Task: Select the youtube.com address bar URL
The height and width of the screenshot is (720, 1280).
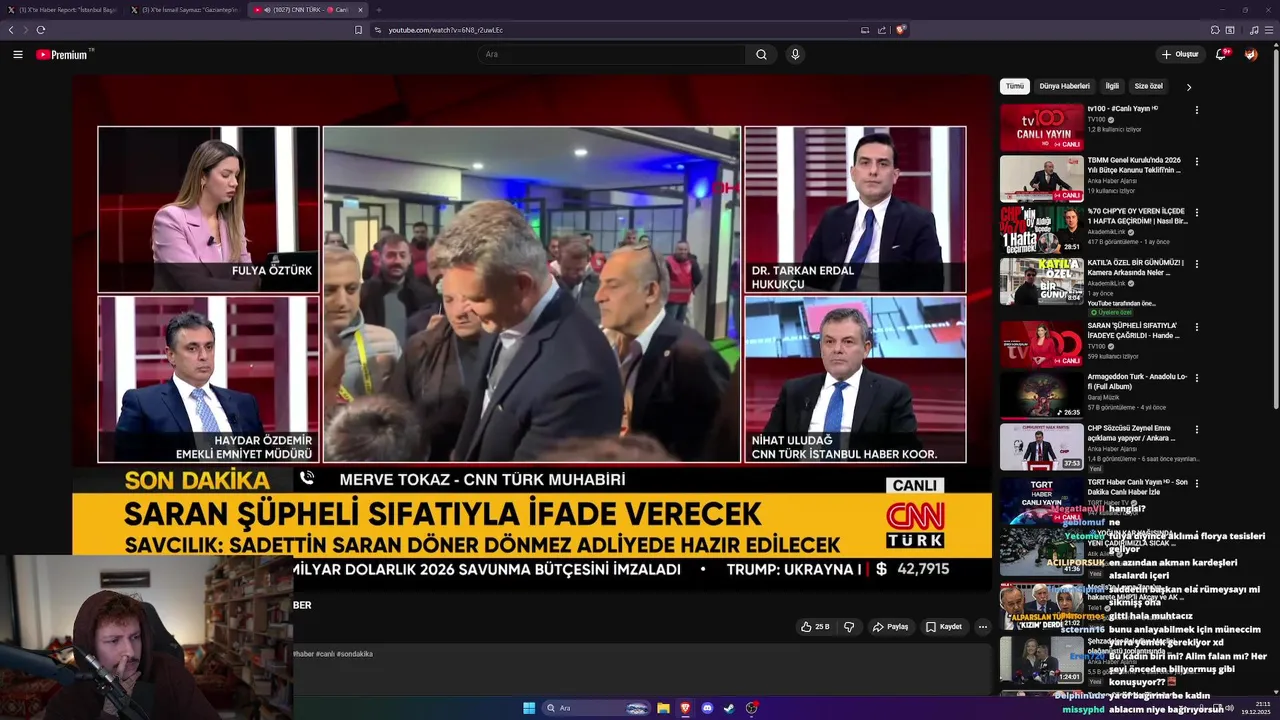Action: point(446,30)
